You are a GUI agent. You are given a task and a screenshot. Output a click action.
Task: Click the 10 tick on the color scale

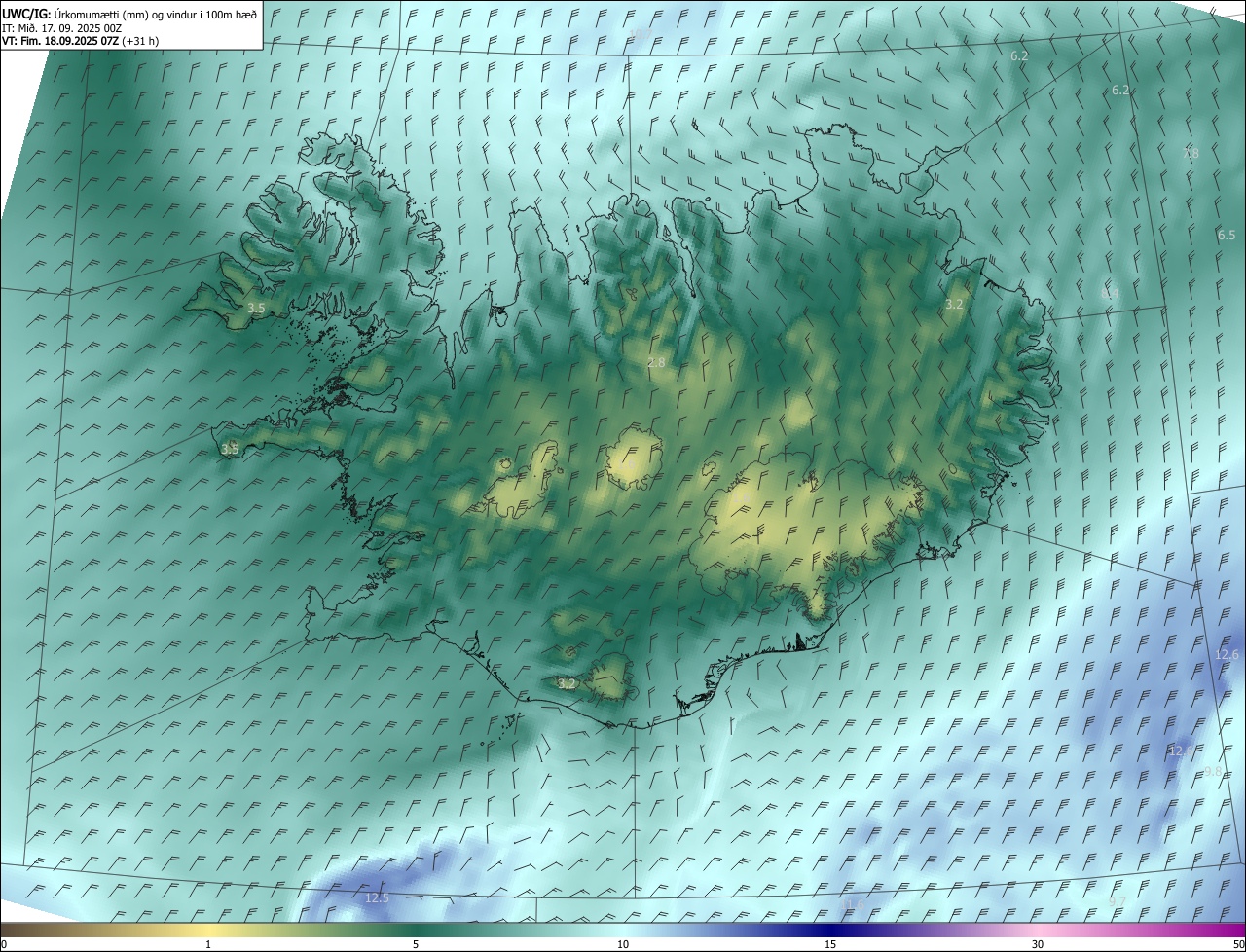tap(623, 944)
